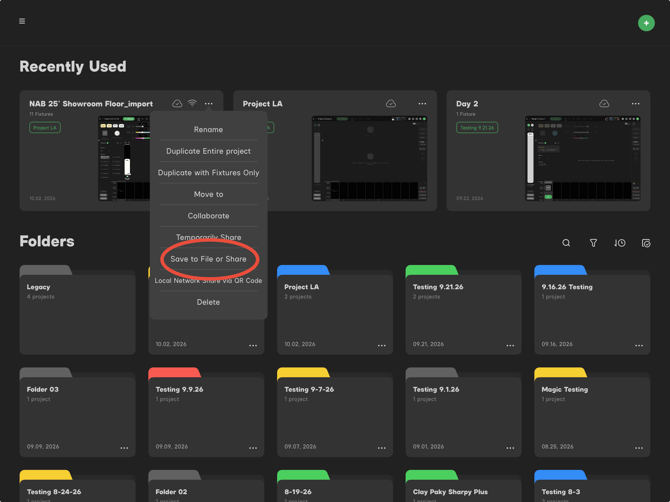This screenshot has height=502, width=670.
Task: Select Collaborate menu entry
Action: point(208,216)
